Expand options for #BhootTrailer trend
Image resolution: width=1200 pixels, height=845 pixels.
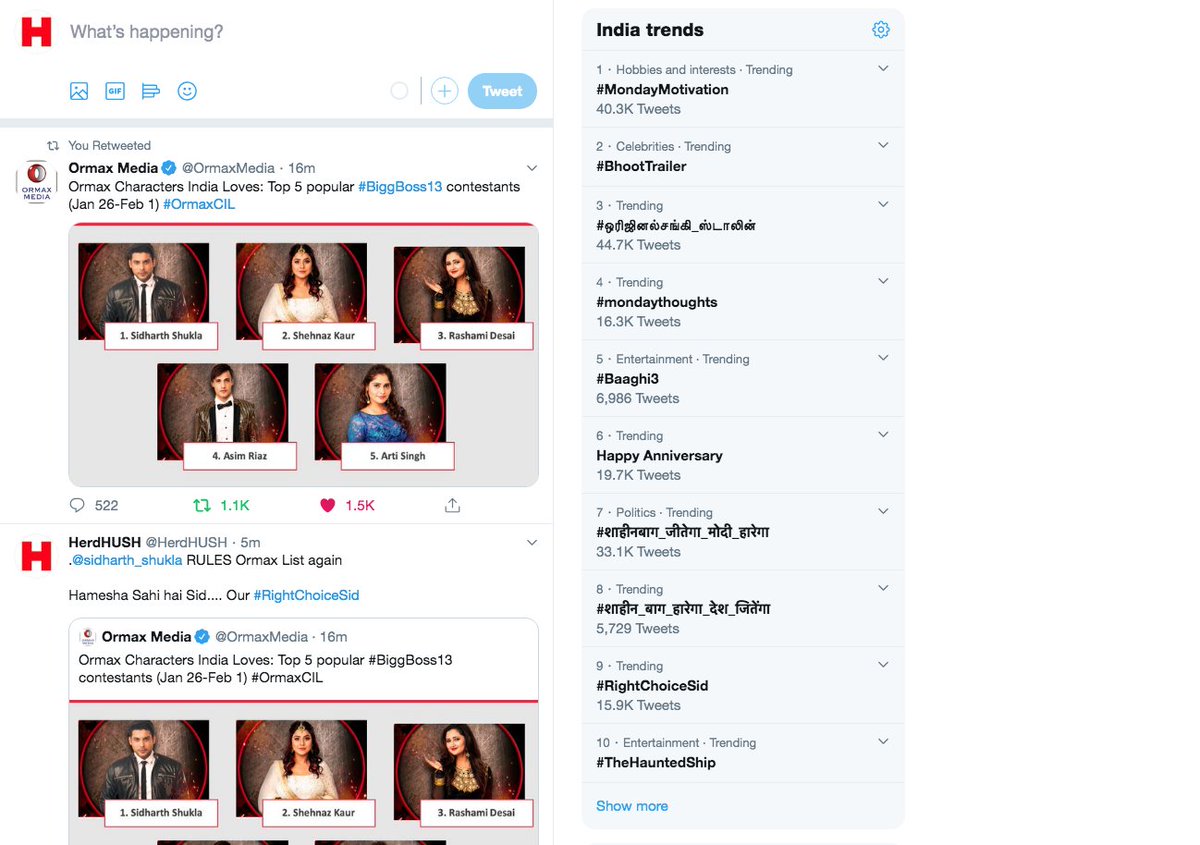tap(883, 145)
